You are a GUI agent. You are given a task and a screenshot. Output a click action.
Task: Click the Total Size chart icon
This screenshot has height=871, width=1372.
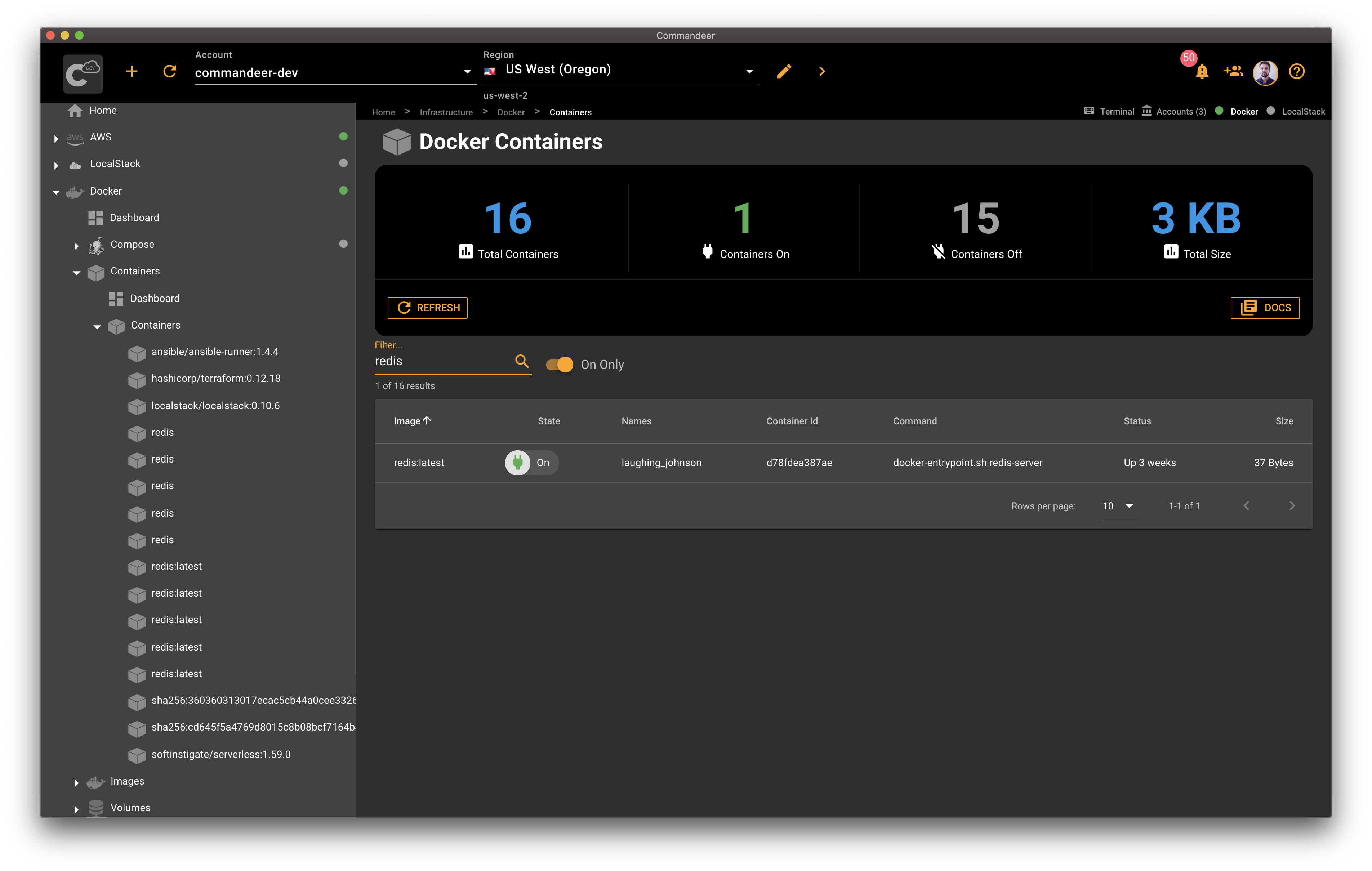(1171, 252)
